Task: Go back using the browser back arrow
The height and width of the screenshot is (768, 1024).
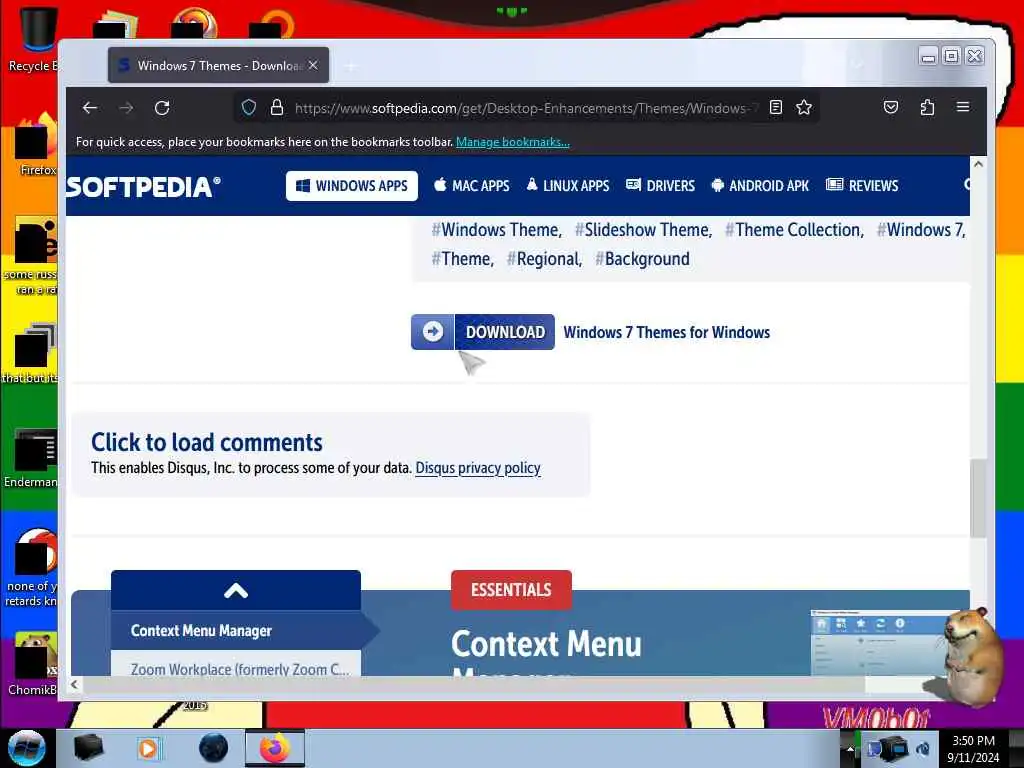Action: pos(90,108)
